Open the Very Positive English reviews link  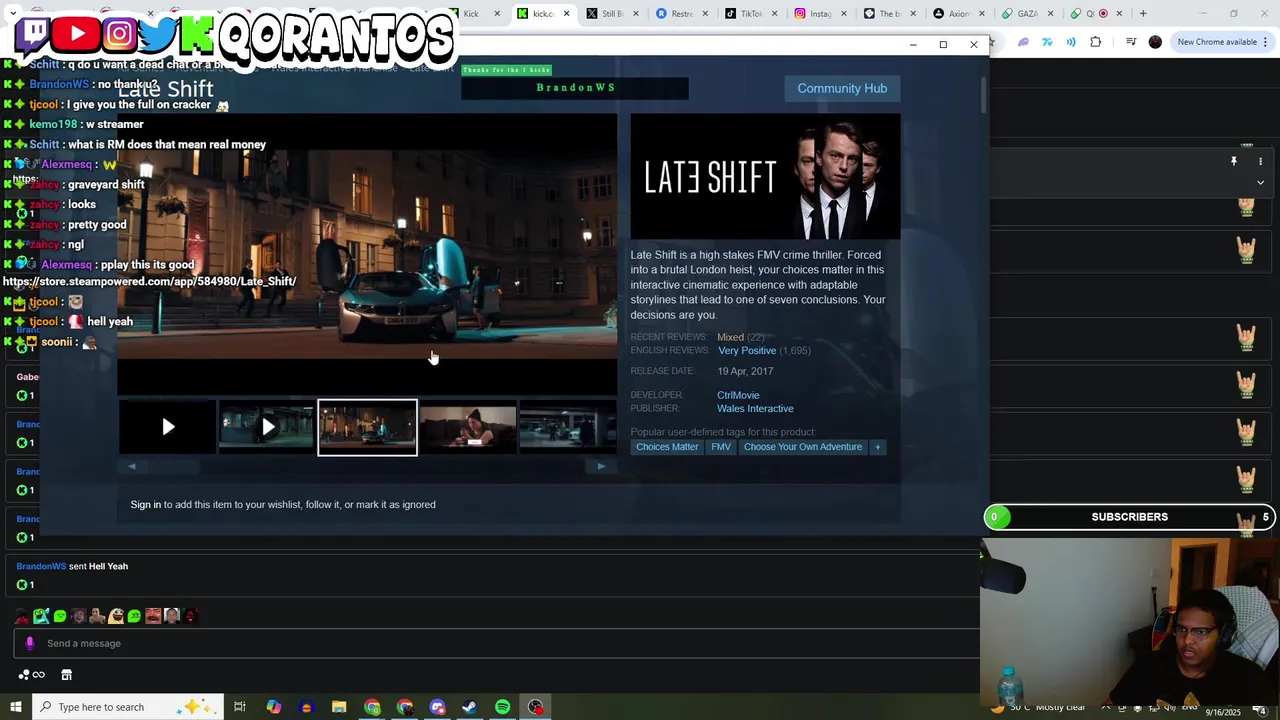point(747,351)
